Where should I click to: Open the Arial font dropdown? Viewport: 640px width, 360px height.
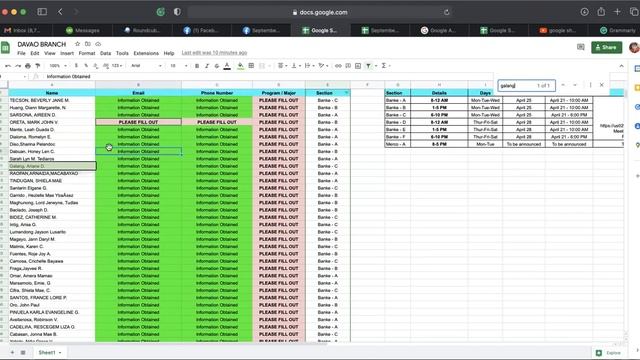[x=146, y=66]
